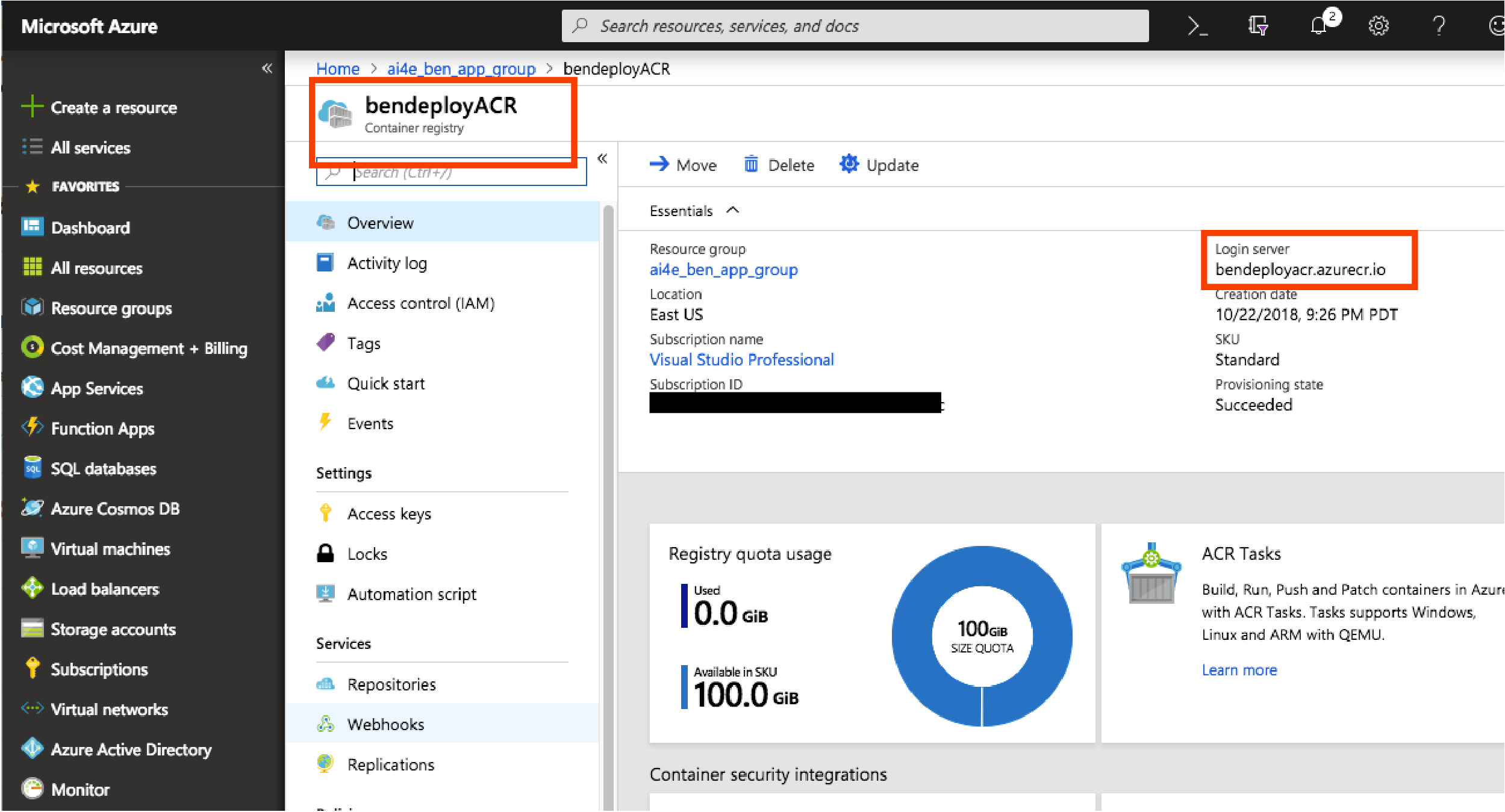
Task: Open the help question mark
Action: tap(1439, 26)
